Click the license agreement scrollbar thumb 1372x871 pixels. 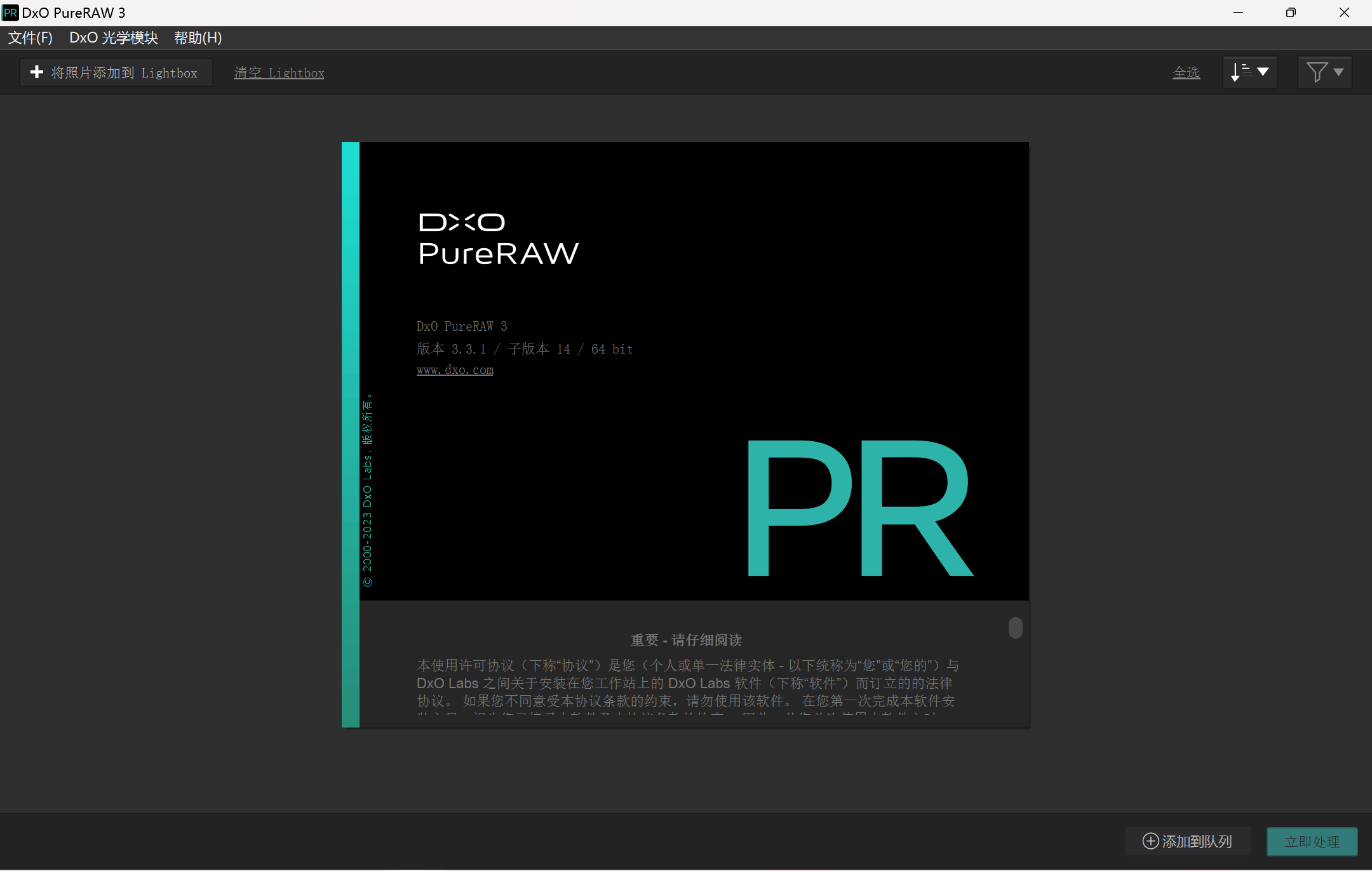click(1015, 628)
